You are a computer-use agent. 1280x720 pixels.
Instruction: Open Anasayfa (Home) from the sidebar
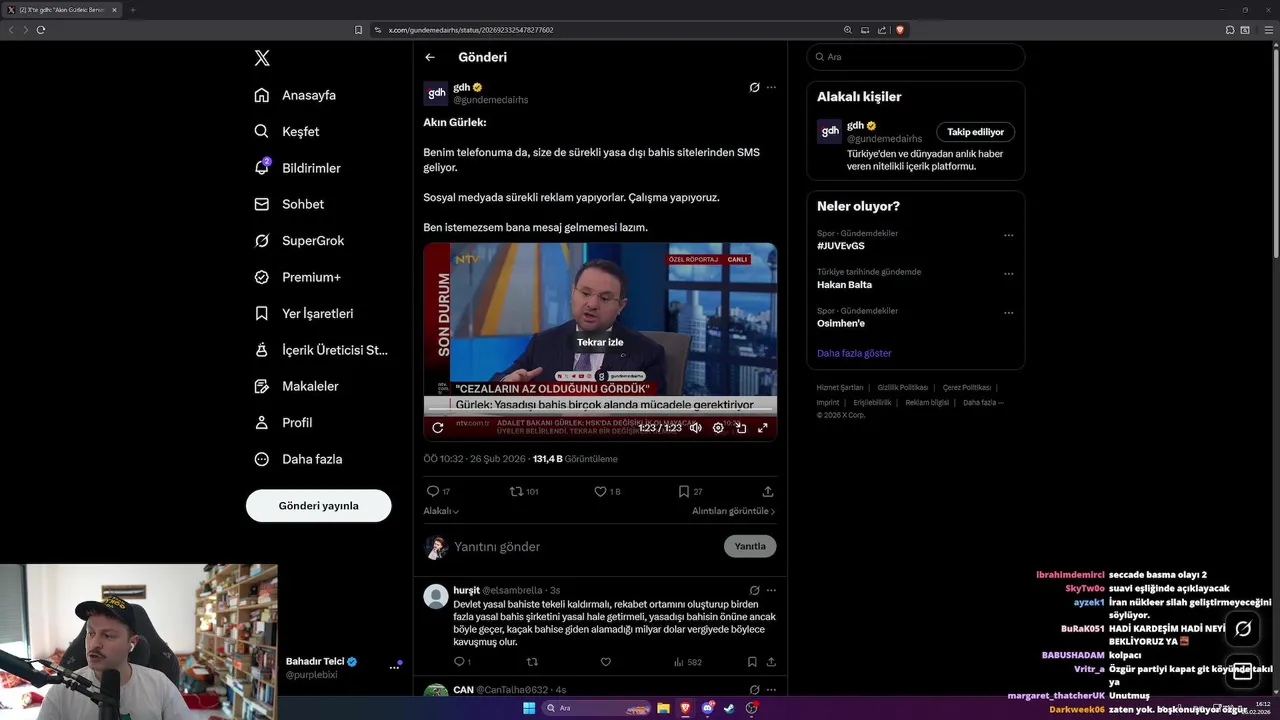(x=295, y=95)
